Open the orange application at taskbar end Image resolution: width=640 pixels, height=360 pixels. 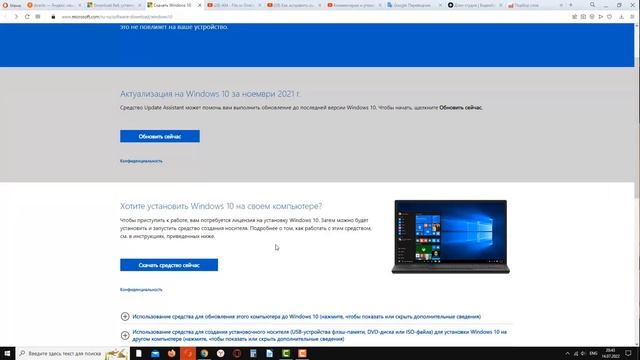tap(302, 353)
